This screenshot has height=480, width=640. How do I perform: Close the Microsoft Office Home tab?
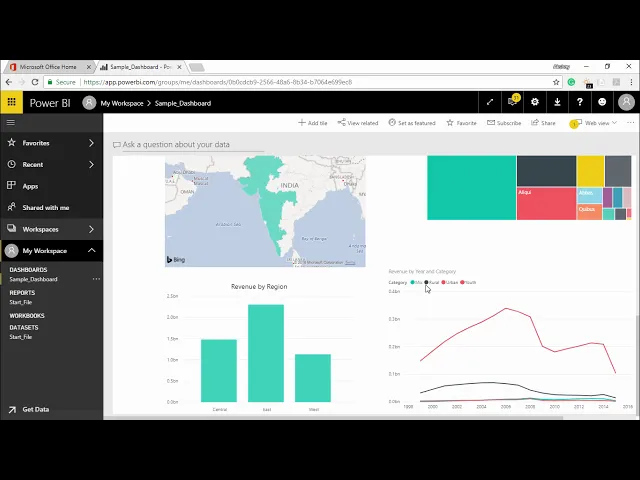point(89,67)
